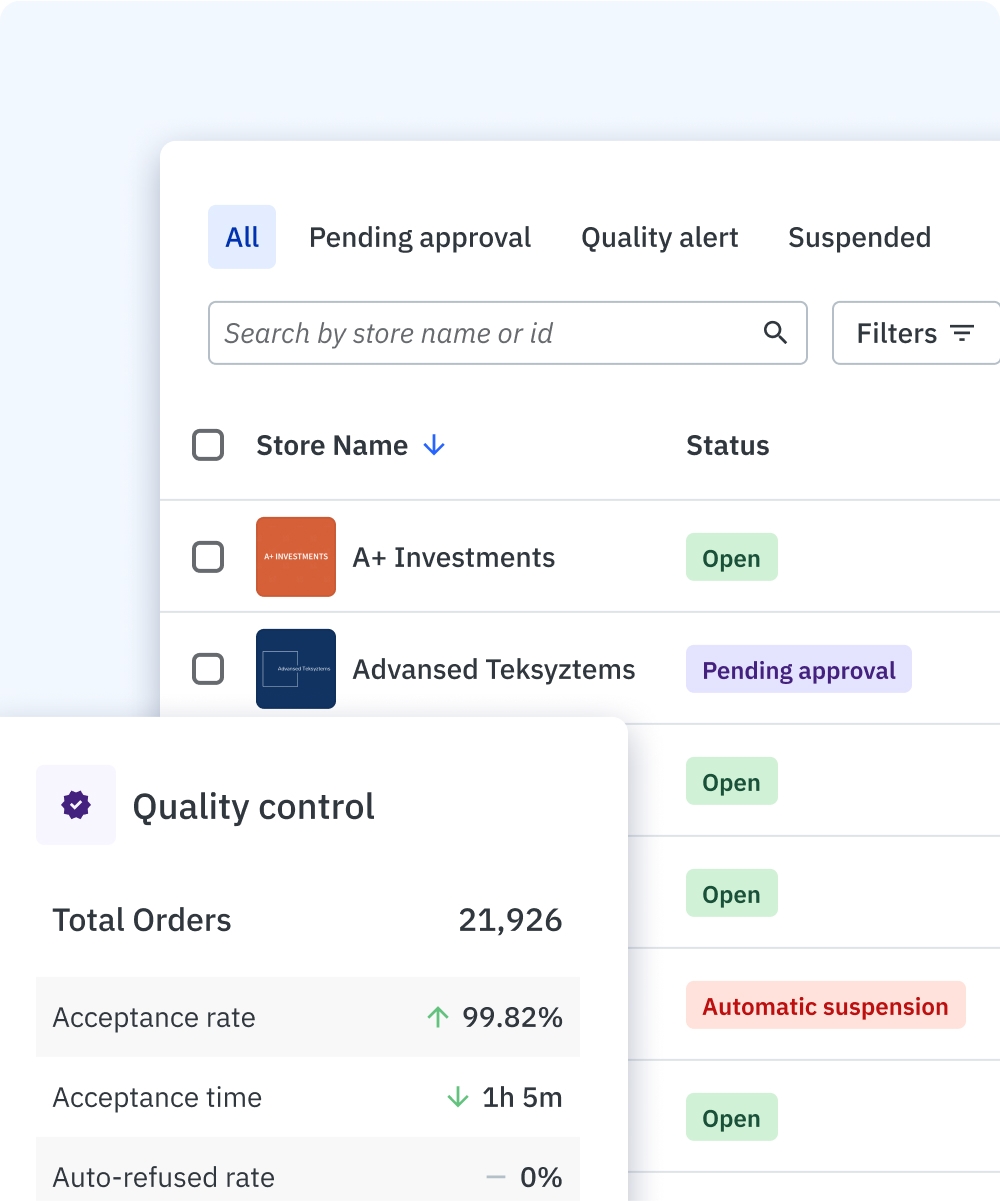Click the search magnifier icon
Viewport: 1000px width, 1201px height.
pos(775,333)
